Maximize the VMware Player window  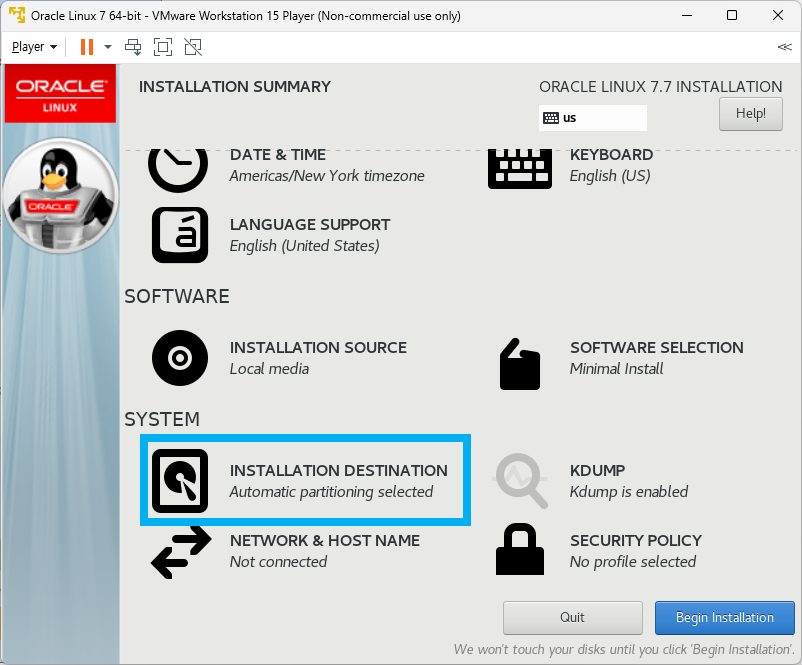click(732, 15)
